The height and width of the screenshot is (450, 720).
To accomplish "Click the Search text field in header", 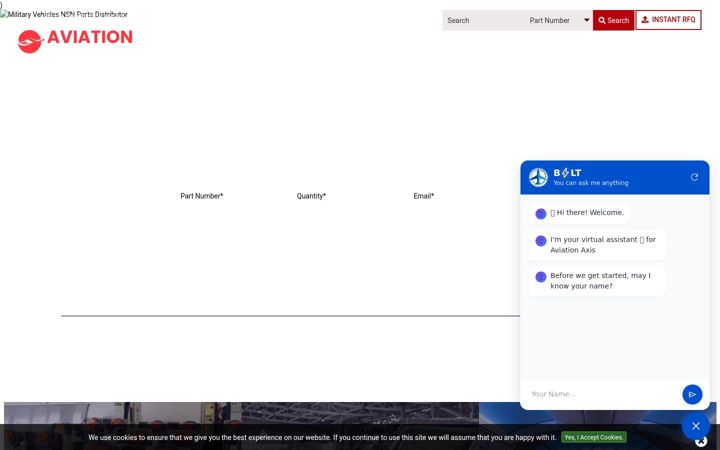I will pyautogui.click(x=484, y=20).
